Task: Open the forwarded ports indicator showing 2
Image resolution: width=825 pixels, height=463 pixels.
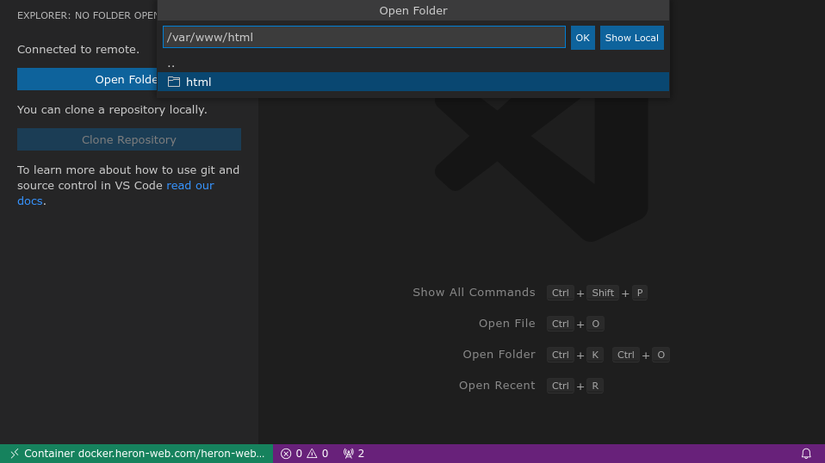Action: [x=353, y=453]
